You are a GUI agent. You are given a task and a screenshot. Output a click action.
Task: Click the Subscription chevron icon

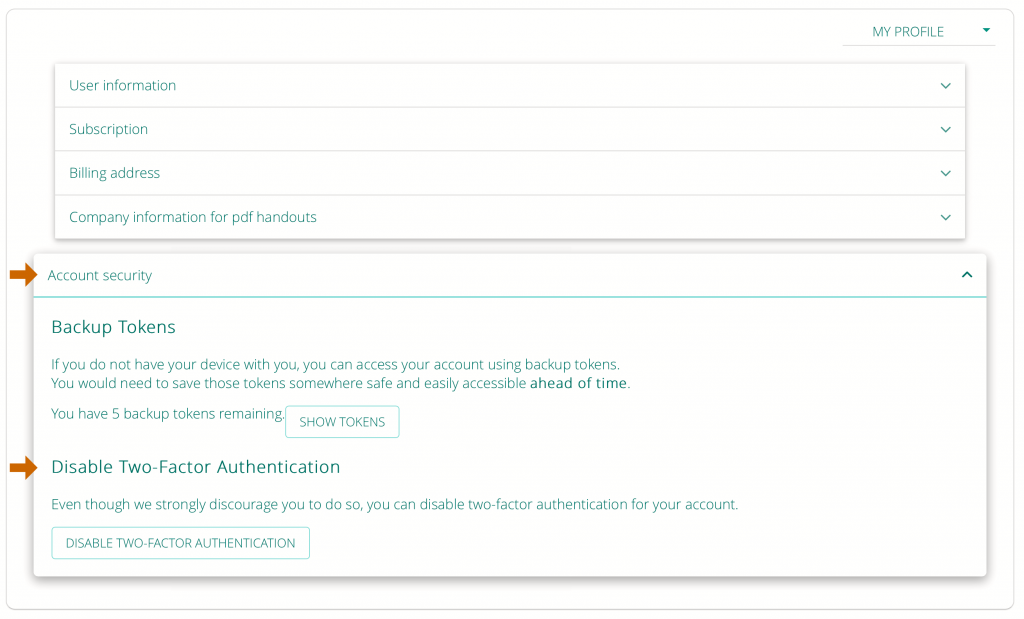945,129
